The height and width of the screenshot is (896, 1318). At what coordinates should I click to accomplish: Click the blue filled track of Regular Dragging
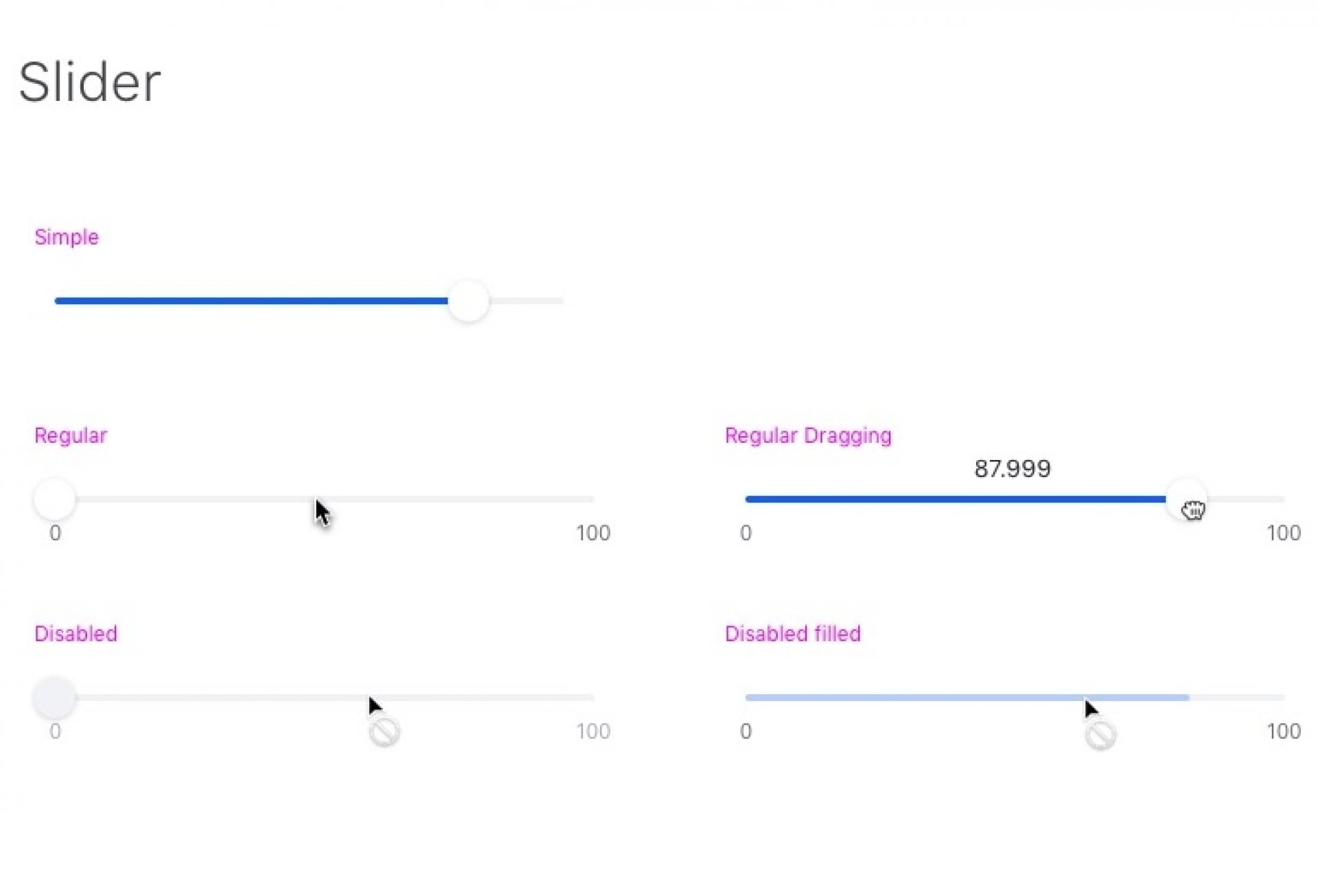tap(955, 499)
